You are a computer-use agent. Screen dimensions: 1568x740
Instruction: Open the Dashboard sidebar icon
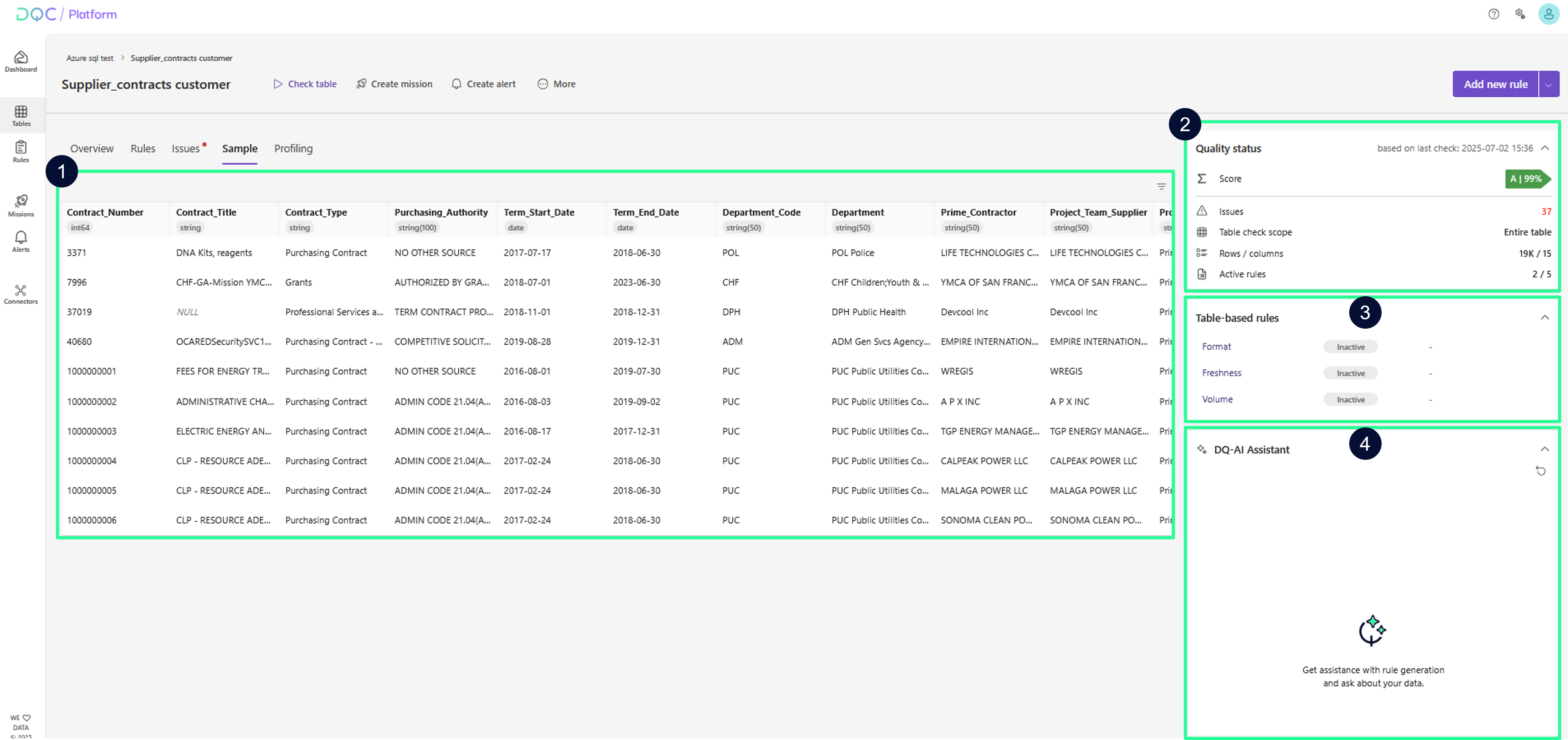[x=21, y=61]
